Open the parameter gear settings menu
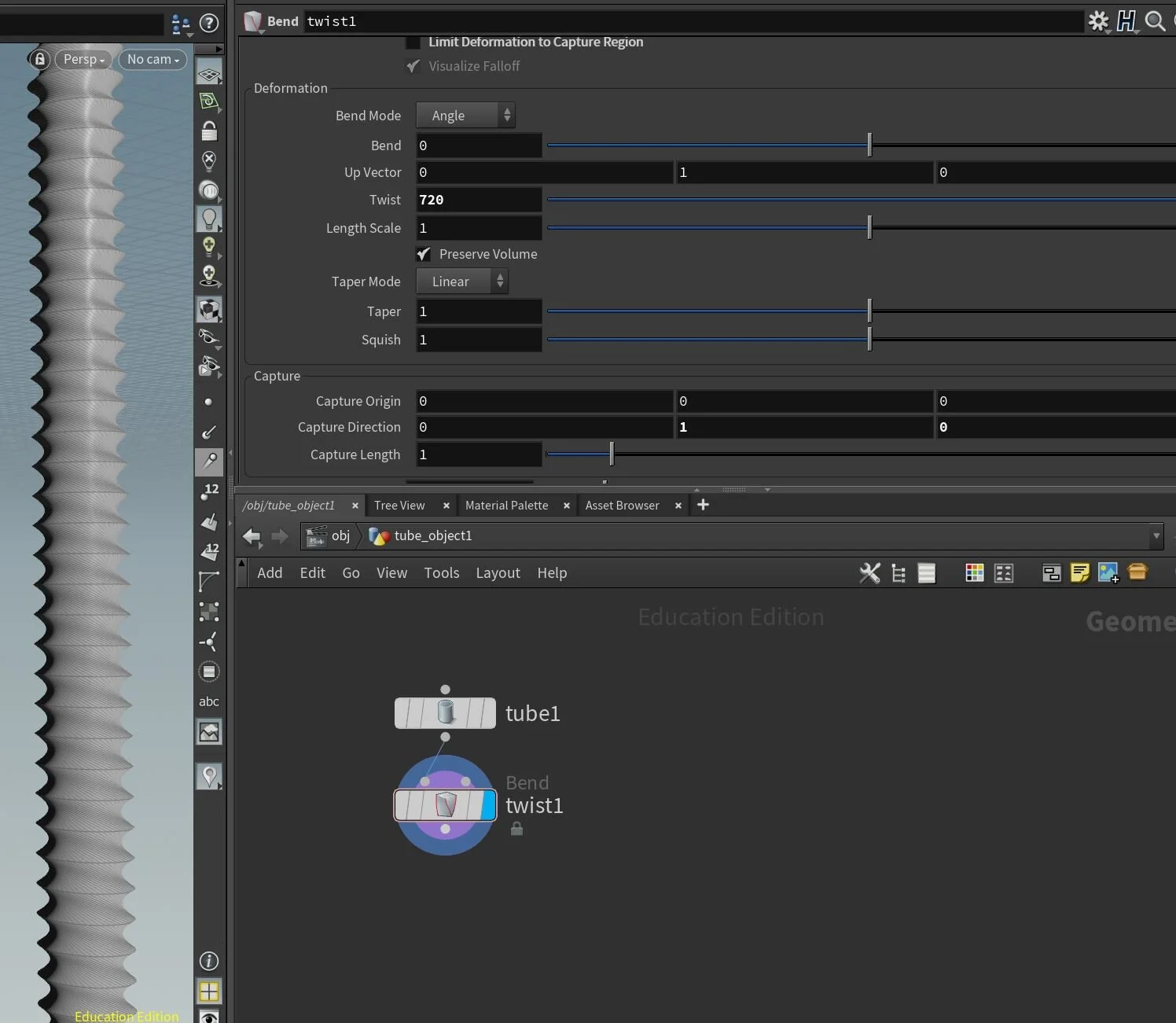 pyautogui.click(x=1098, y=21)
